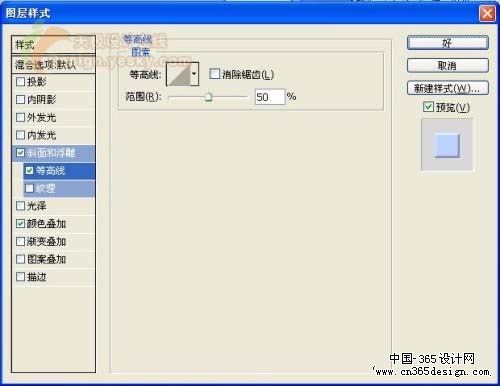Select the 混合选项:默认 blending options entry
500x386 pixels.
coord(53,65)
